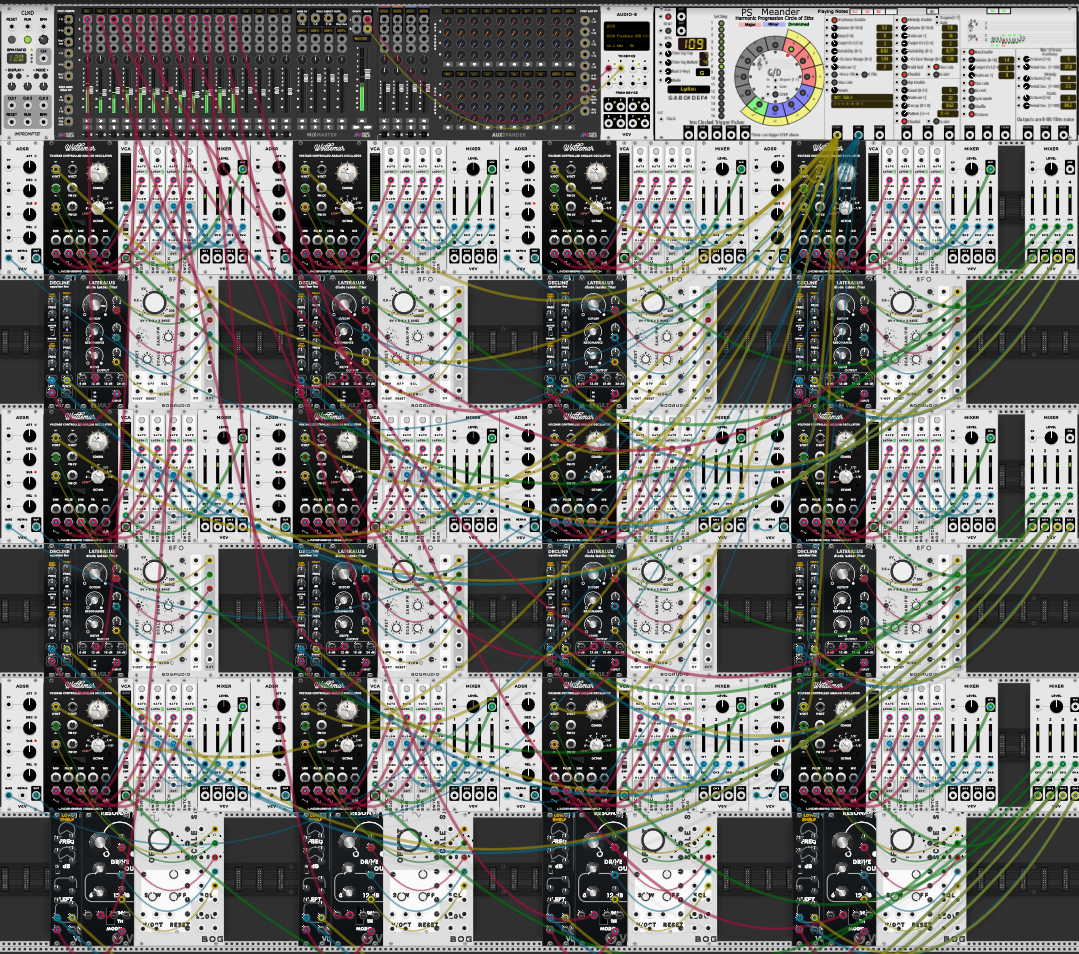Click V/OCT input on top-left Woldemar oscillator

pyautogui.click(x=56, y=169)
